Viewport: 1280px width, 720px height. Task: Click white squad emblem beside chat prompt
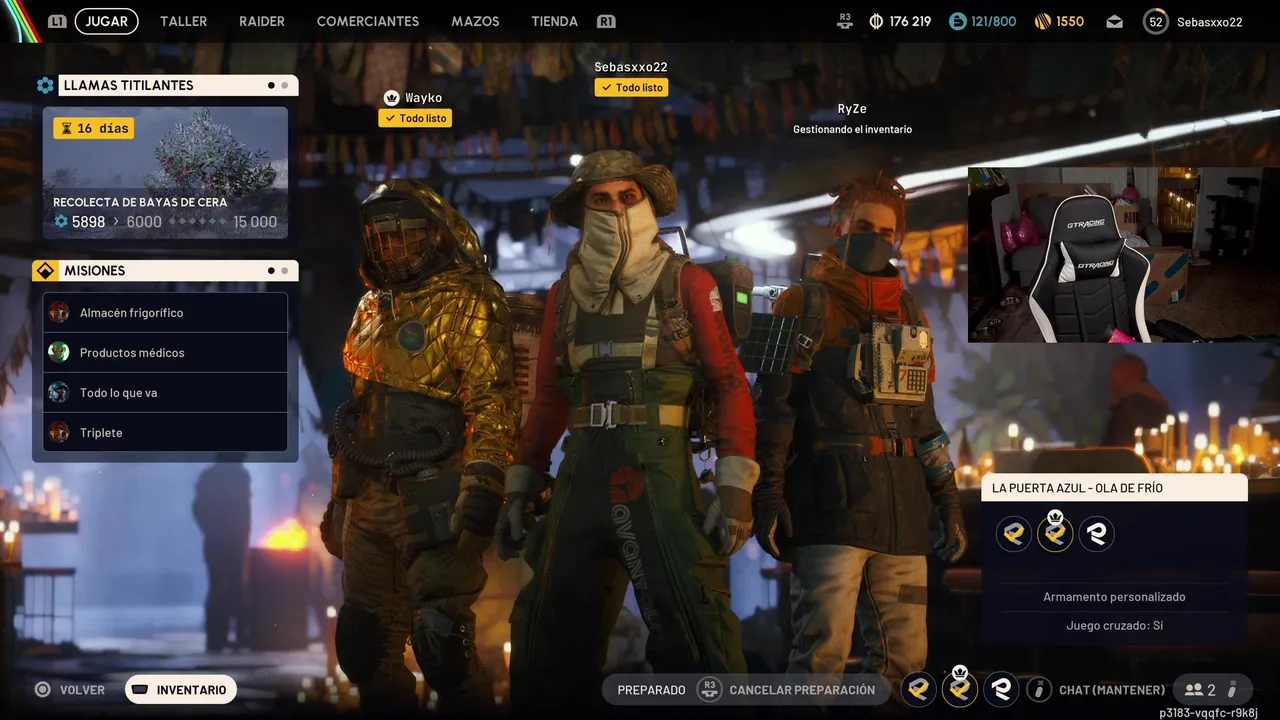click(x=1001, y=689)
